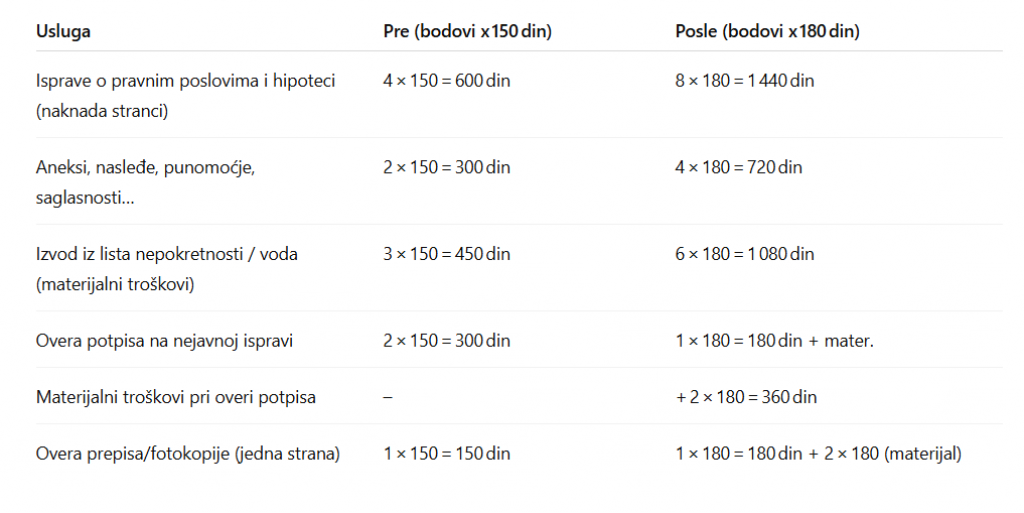Click the "Usluga" column header
The image size is (1024, 513).
click(x=63, y=31)
